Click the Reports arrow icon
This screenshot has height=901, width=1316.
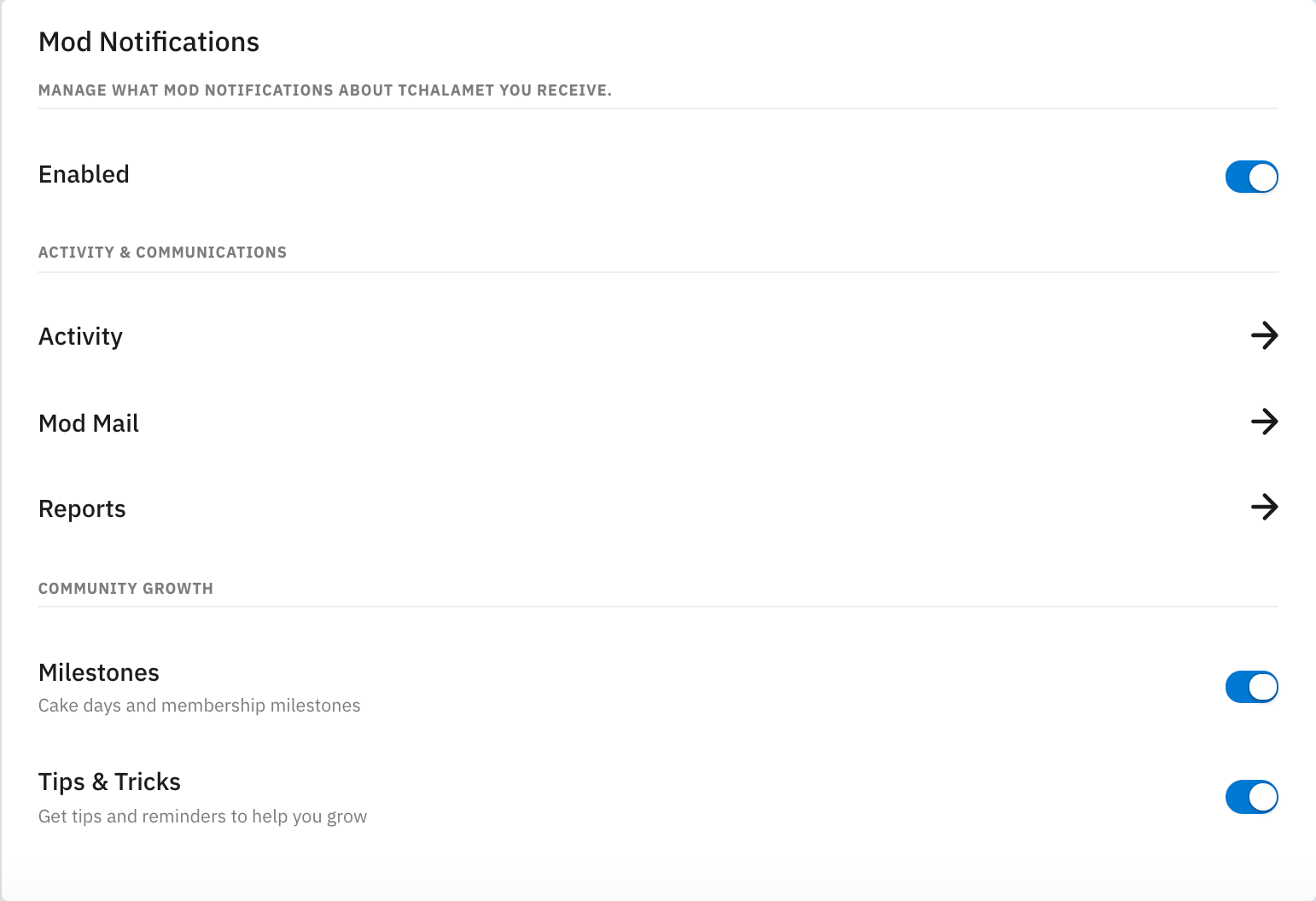(x=1264, y=508)
